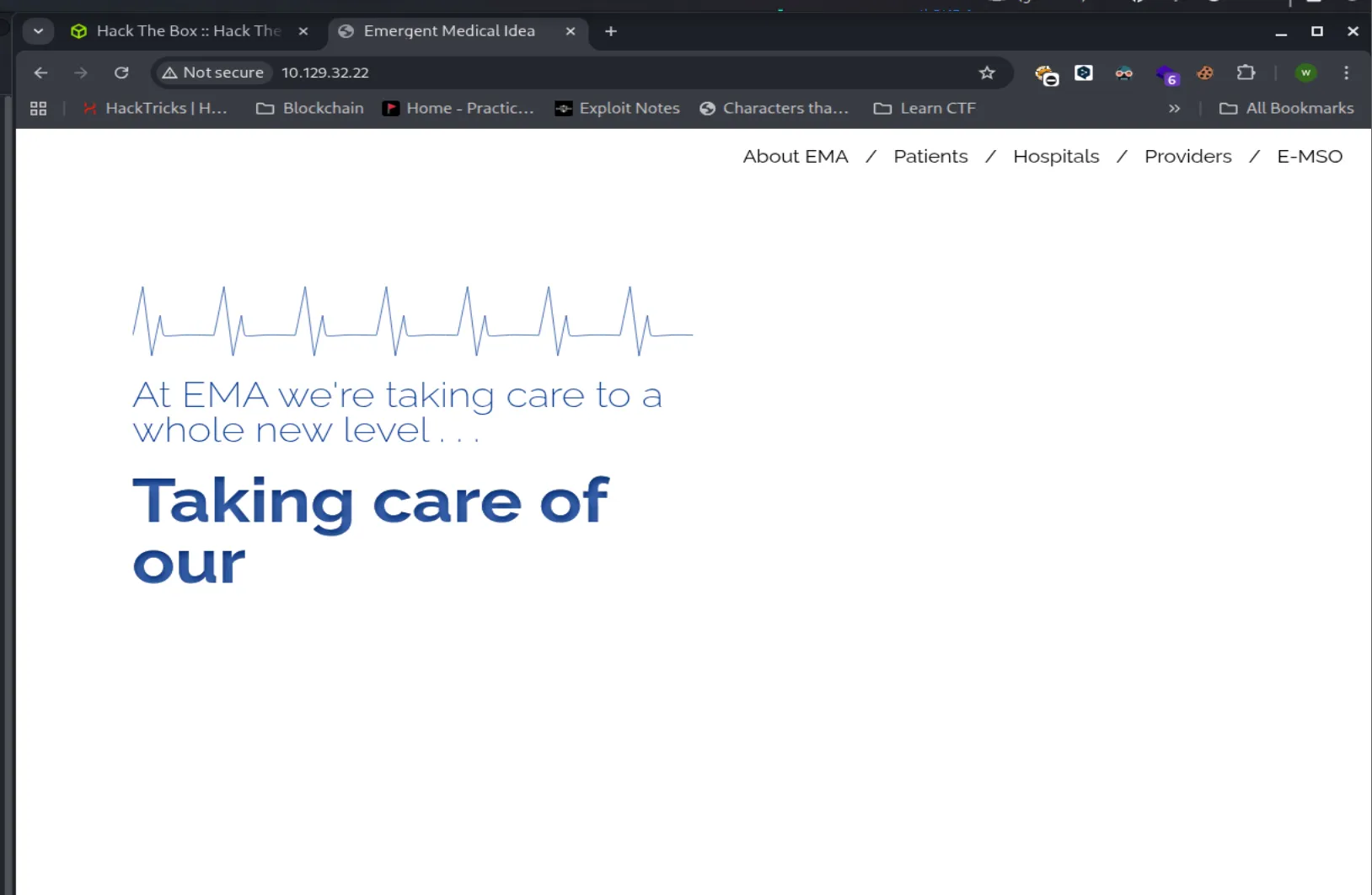
Task: Close the Emergent Medical Idea tab
Action: 571,31
